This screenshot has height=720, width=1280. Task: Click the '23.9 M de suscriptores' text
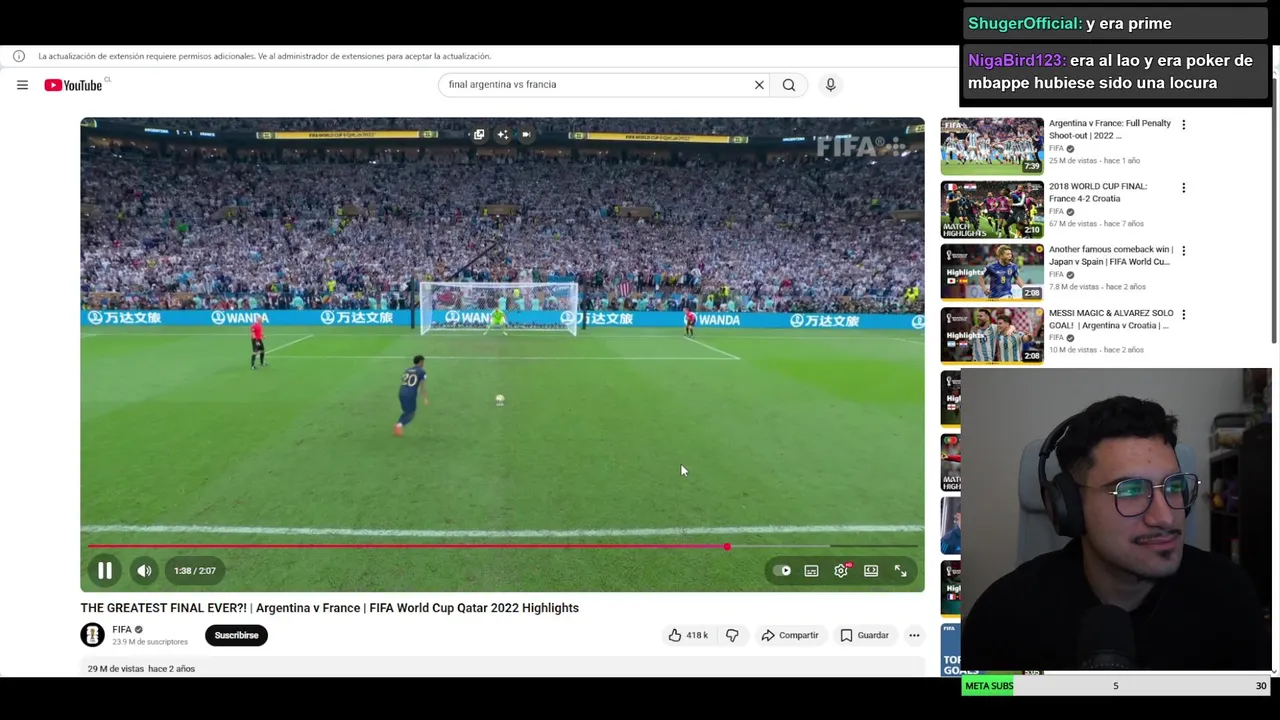149,642
